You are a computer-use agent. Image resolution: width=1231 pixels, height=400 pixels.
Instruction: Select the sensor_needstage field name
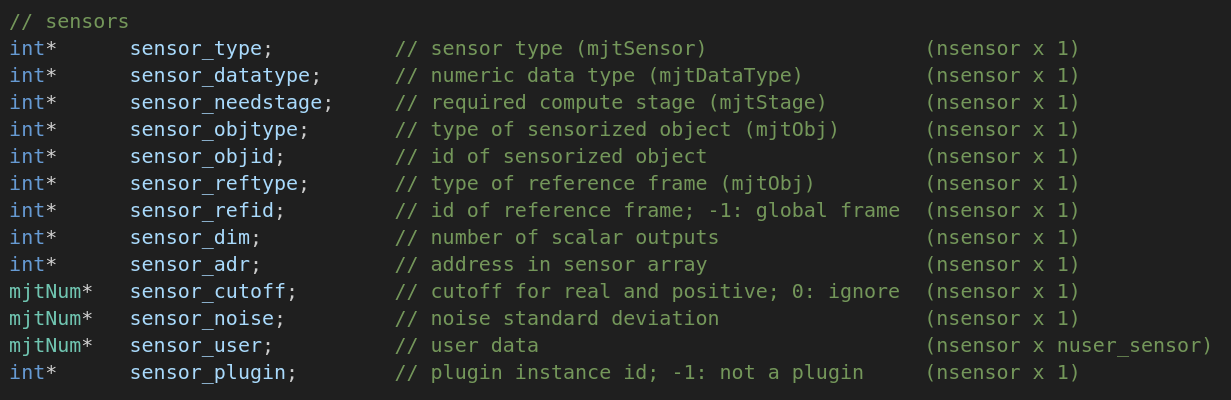click(225, 102)
